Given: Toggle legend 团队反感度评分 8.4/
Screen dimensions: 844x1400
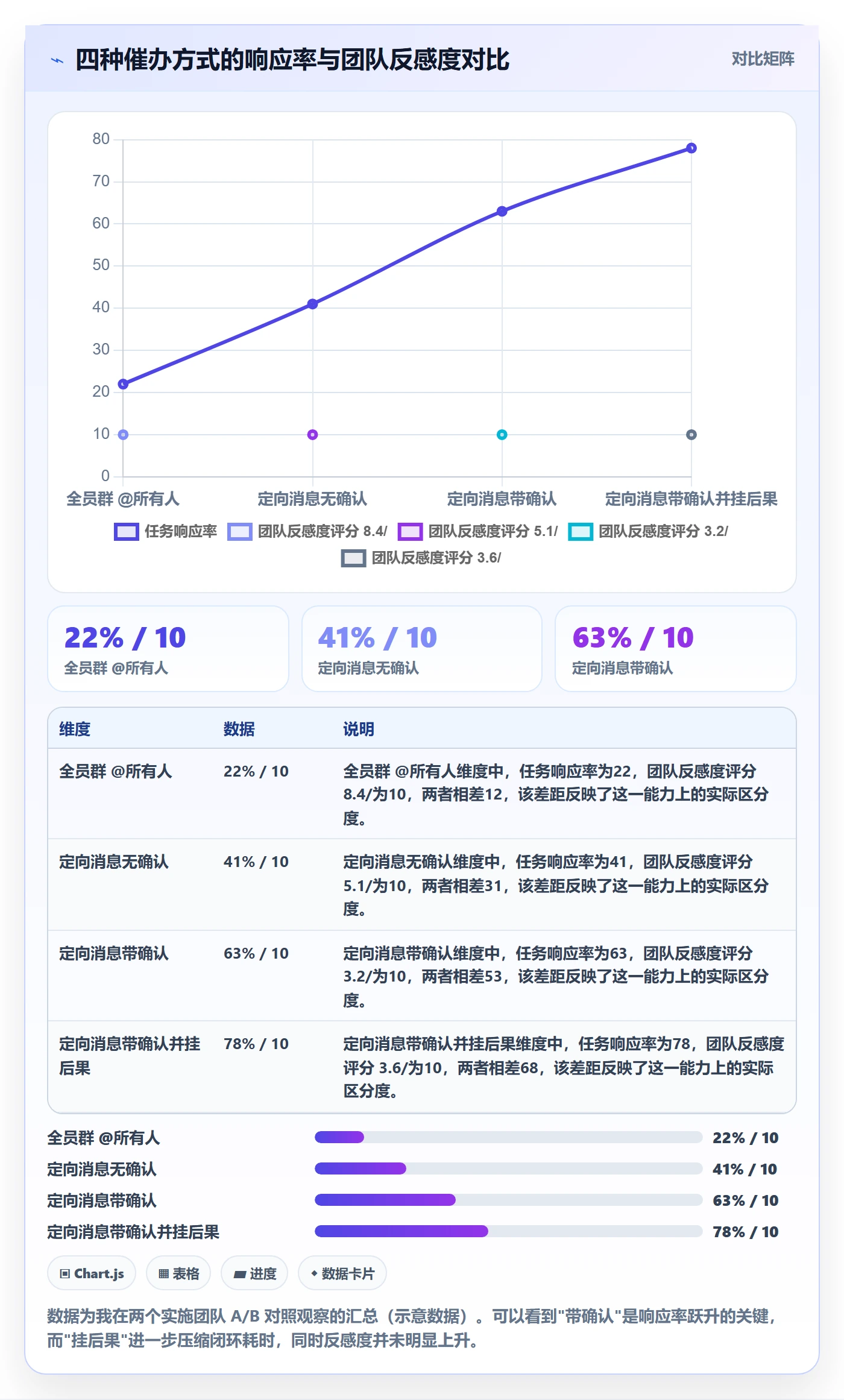Looking at the screenshot, I should click(x=307, y=531).
